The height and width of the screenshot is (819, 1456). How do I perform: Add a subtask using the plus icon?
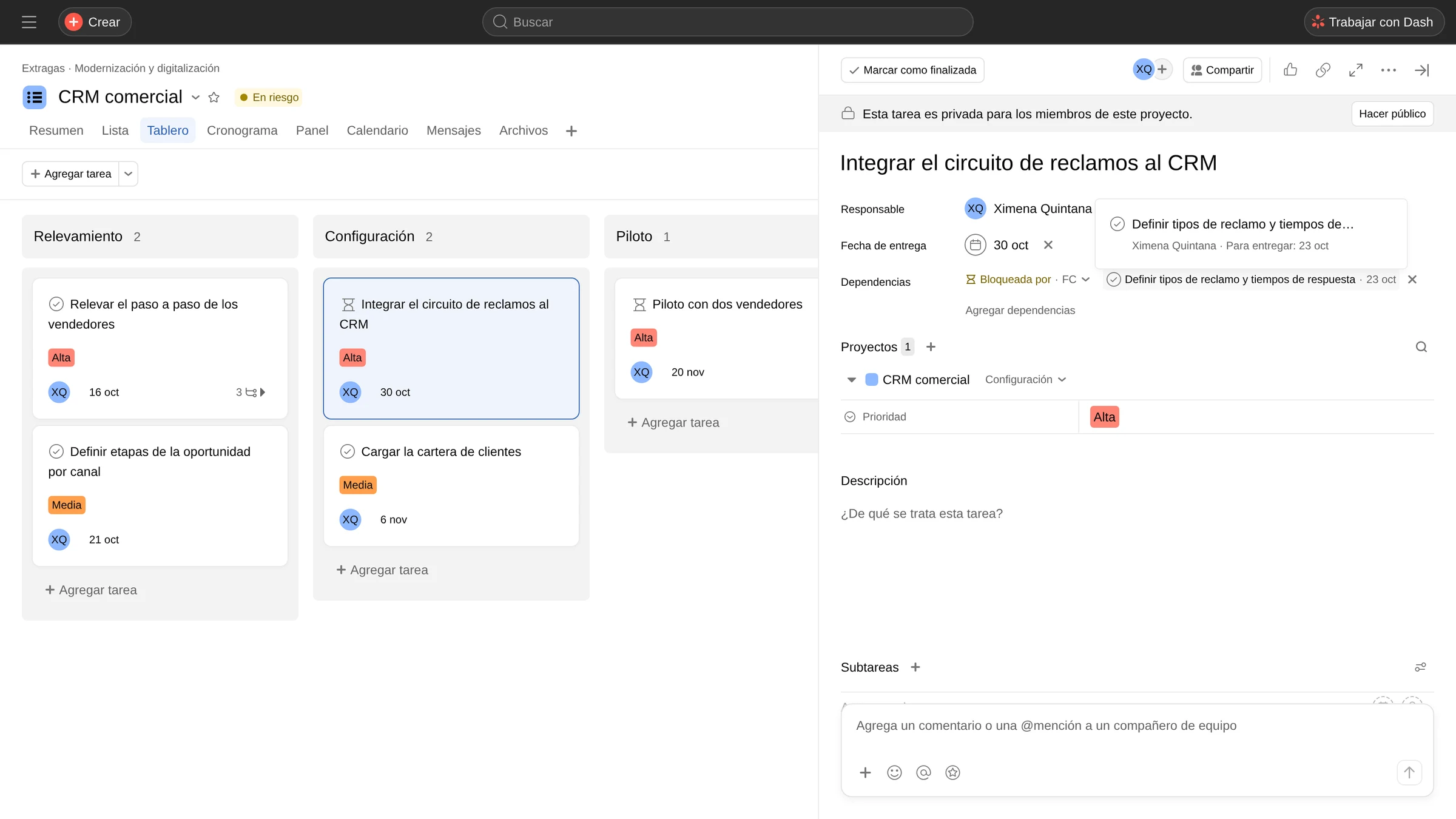(915, 667)
